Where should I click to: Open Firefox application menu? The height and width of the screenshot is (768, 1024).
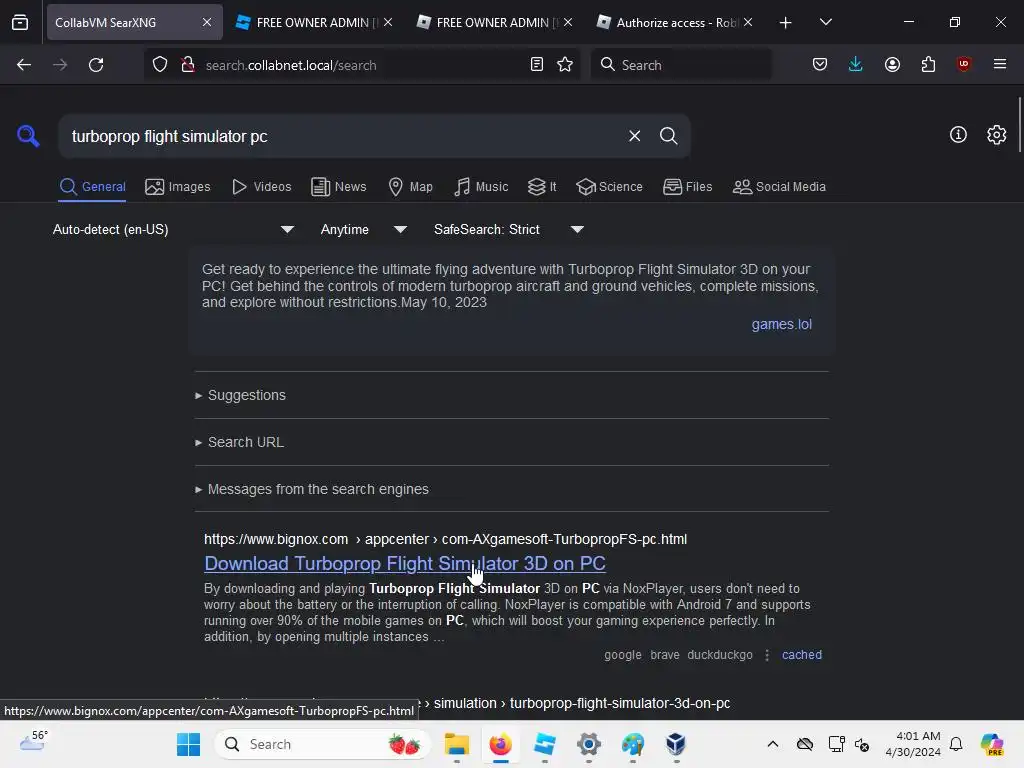1000,64
